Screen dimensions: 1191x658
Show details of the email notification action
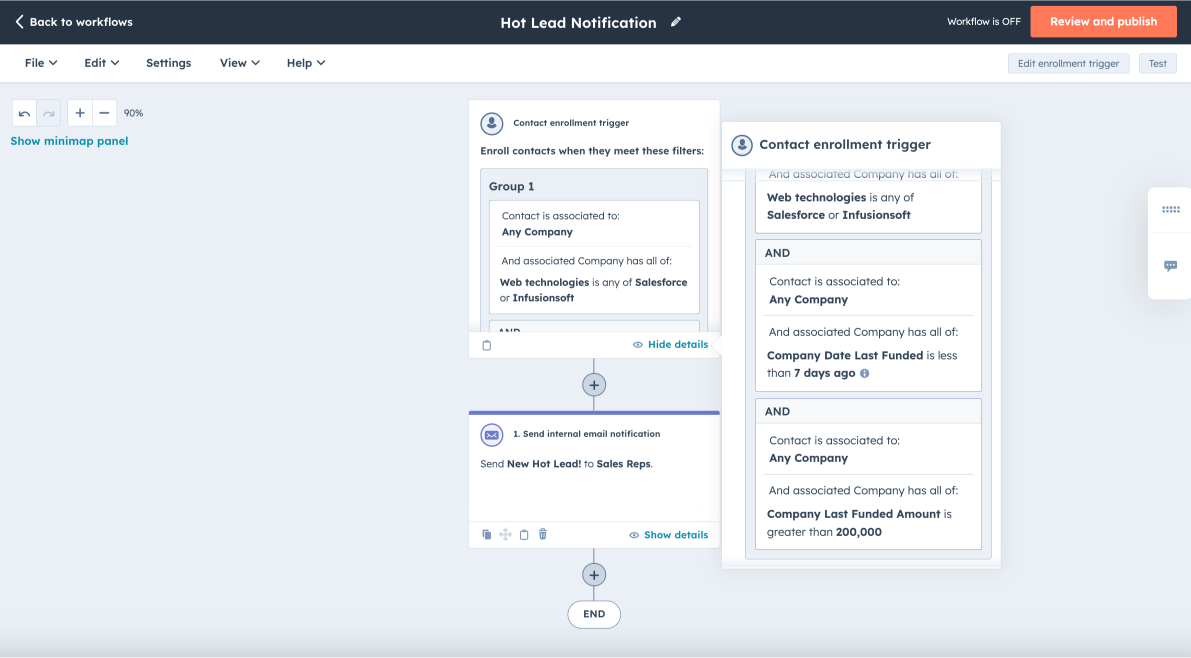tap(668, 535)
